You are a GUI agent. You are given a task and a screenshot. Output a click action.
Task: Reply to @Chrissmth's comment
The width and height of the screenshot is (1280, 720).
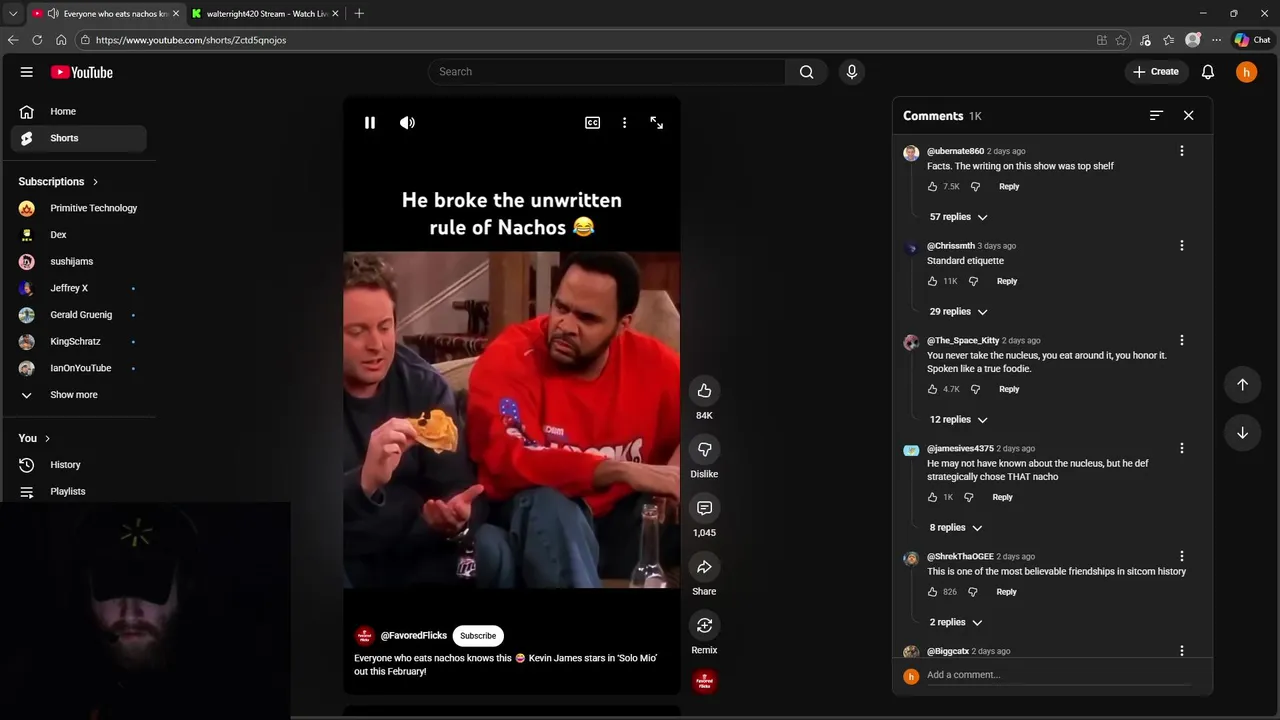coord(1007,282)
